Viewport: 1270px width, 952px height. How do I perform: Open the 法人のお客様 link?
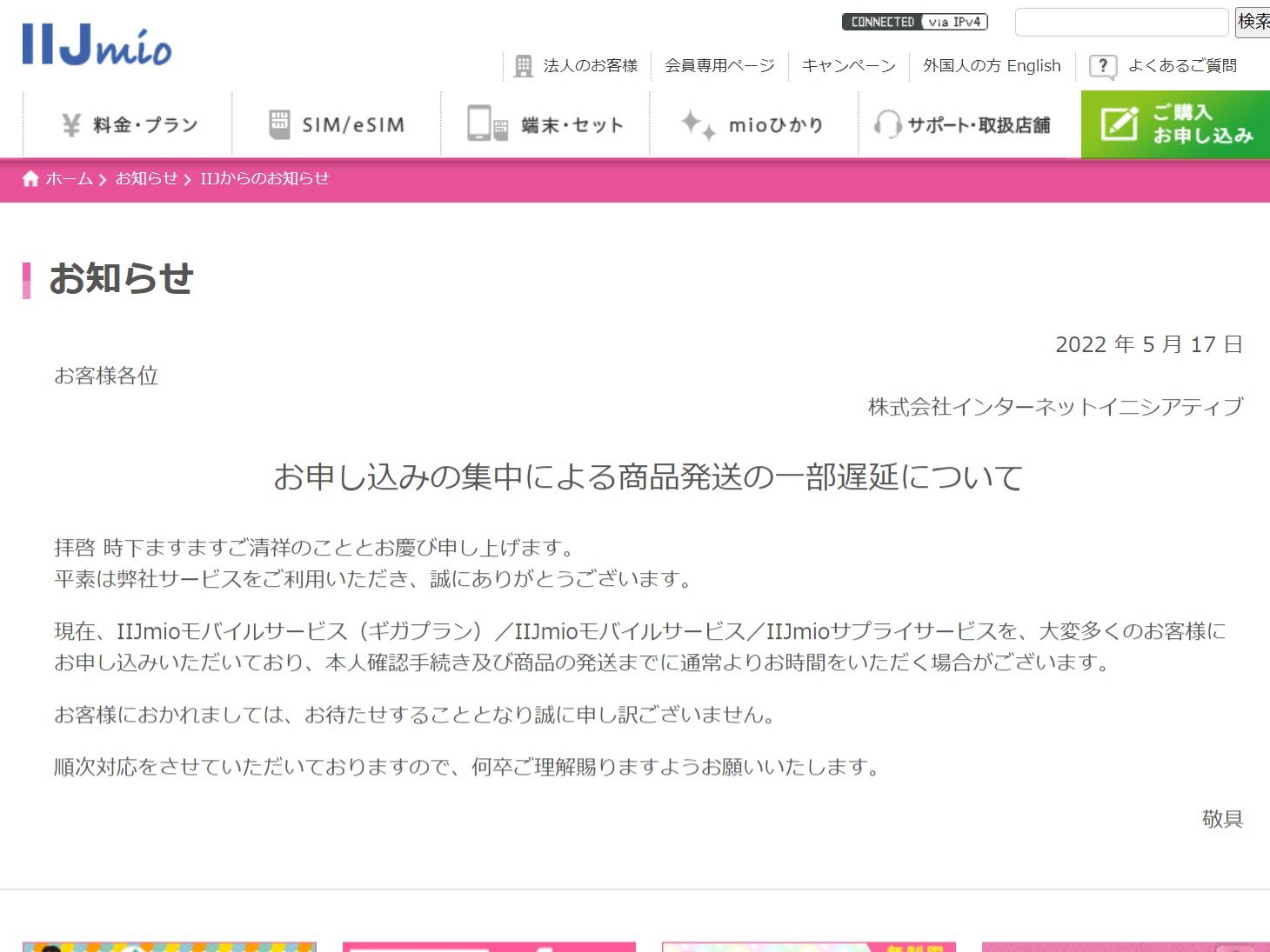click(591, 66)
